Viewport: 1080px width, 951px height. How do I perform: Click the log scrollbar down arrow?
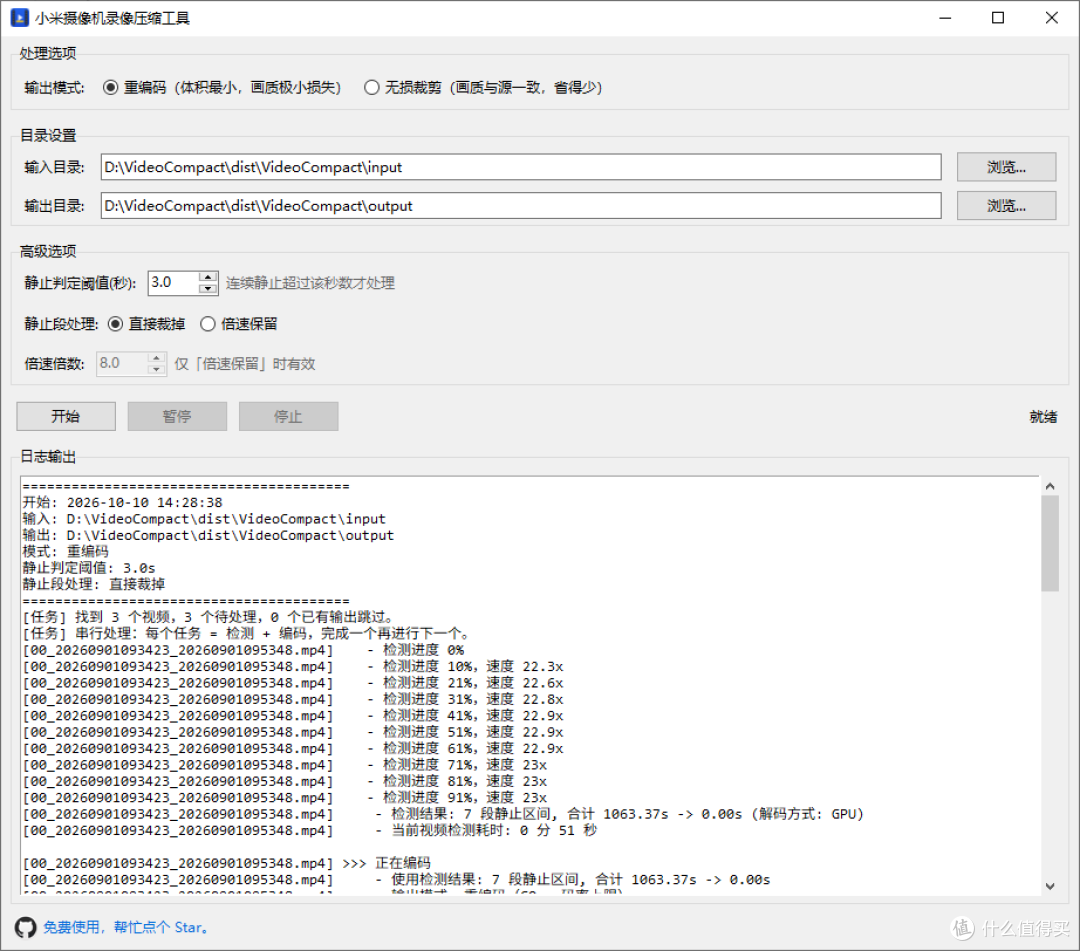coord(1050,886)
